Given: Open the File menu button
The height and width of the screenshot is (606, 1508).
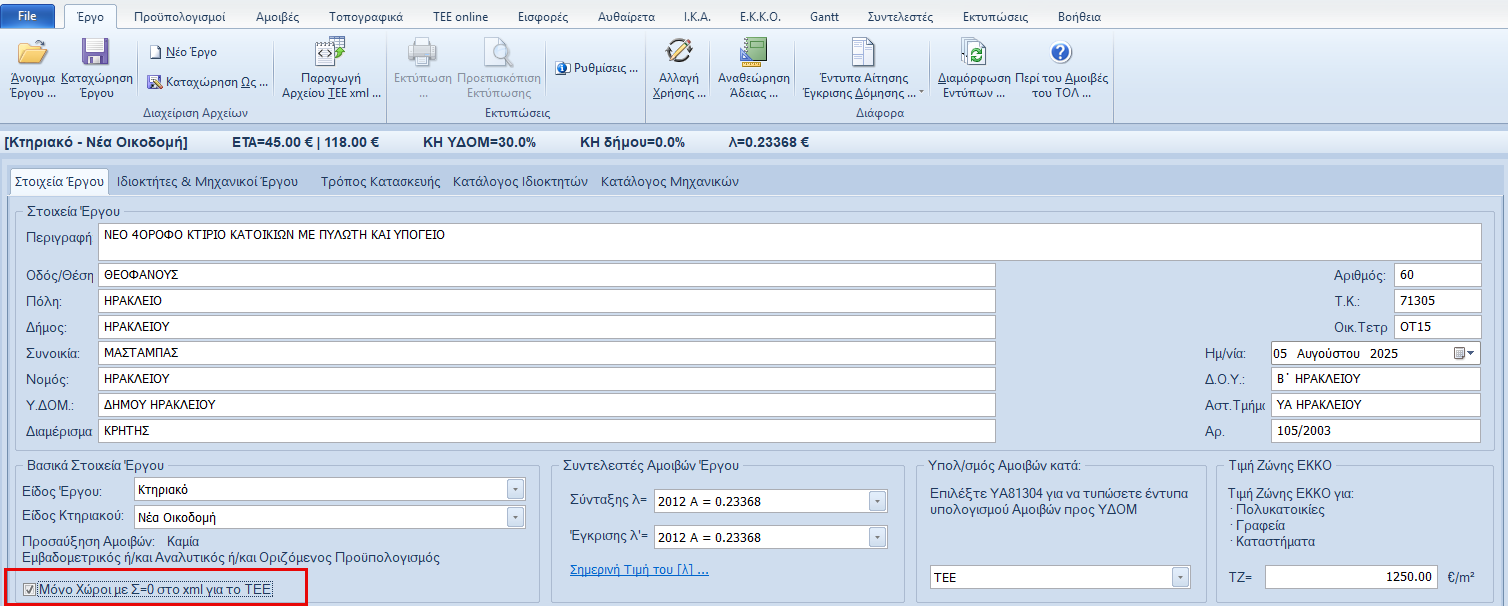Looking at the screenshot, I should (x=29, y=17).
